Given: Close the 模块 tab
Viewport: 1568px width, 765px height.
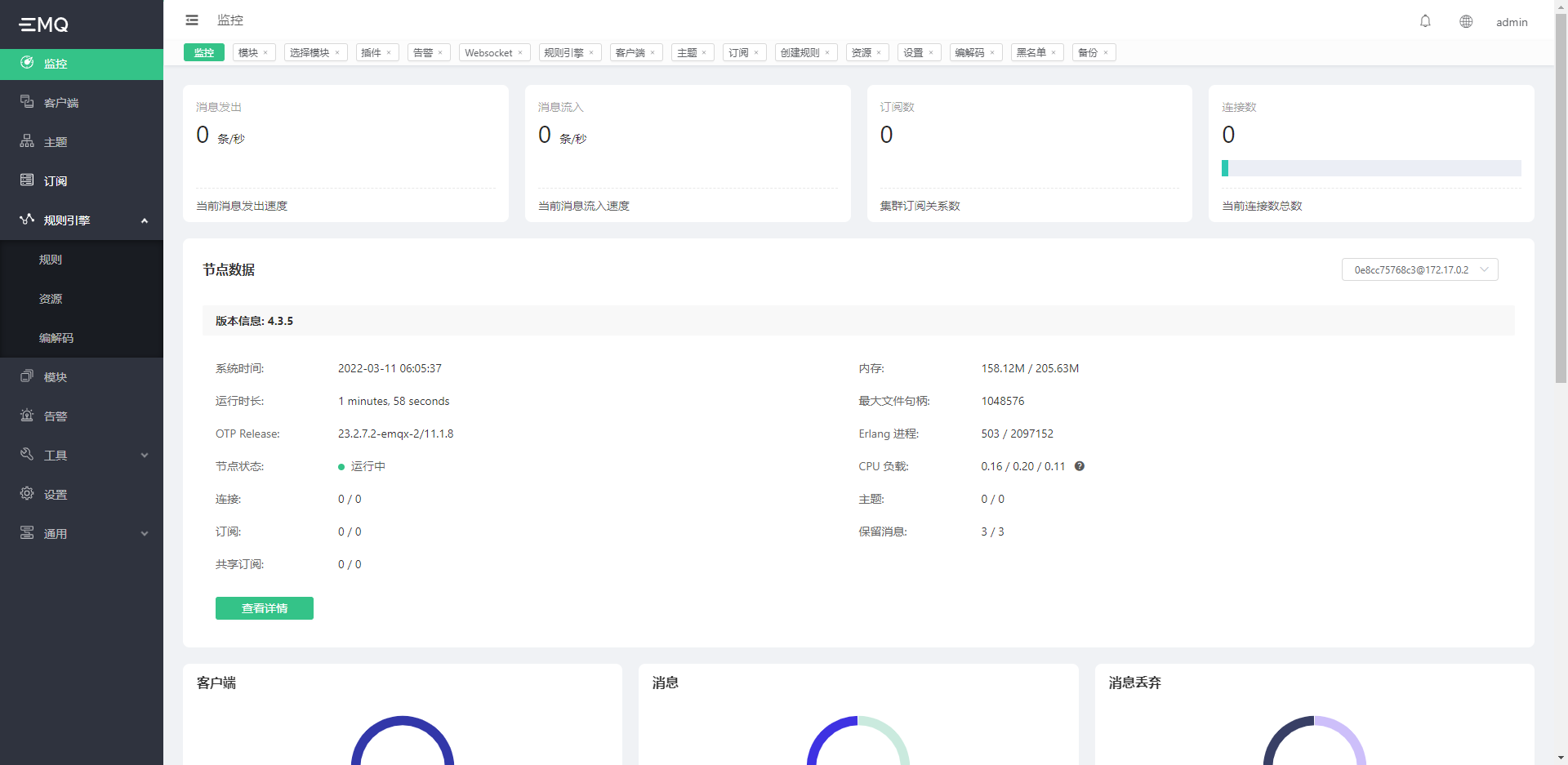Looking at the screenshot, I should pyautogui.click(x=265, y=53).
